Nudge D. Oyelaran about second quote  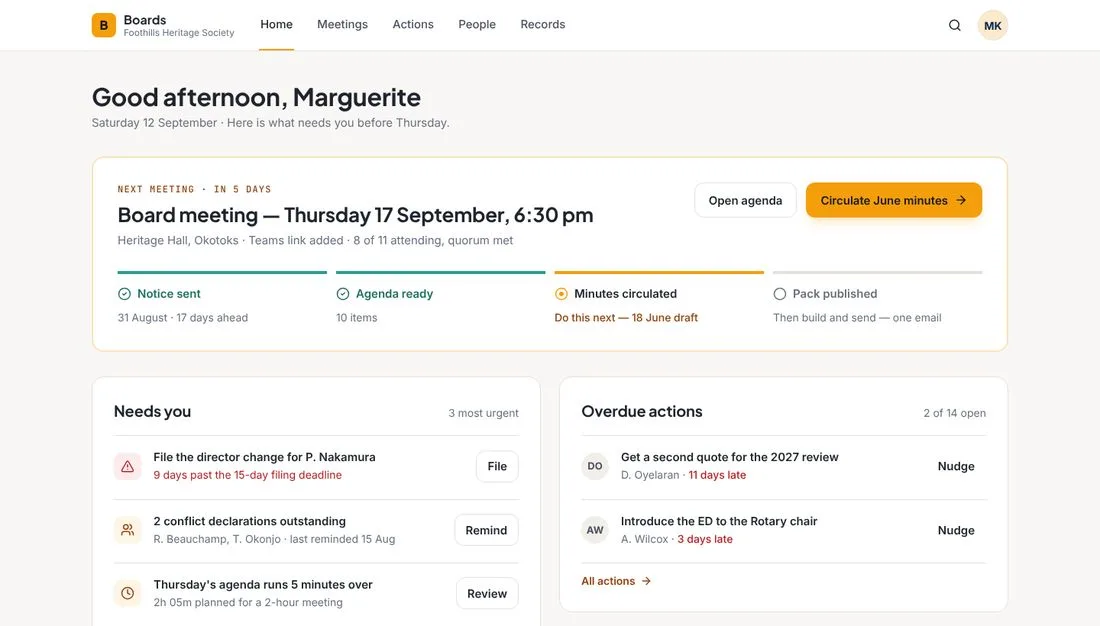click(x=955, y=466)
